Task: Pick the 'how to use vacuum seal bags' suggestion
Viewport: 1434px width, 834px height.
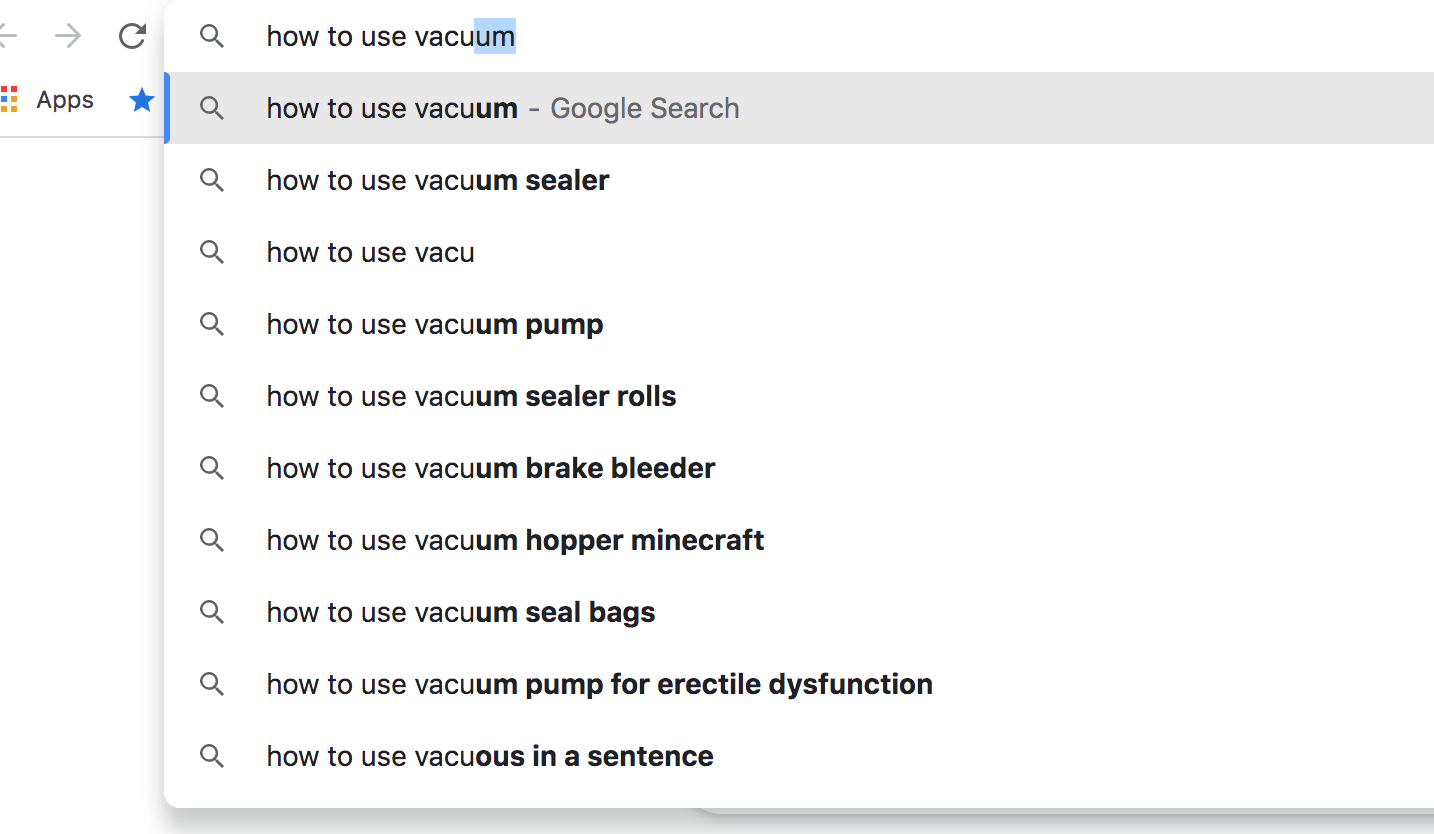Action: tap(460, 612)
